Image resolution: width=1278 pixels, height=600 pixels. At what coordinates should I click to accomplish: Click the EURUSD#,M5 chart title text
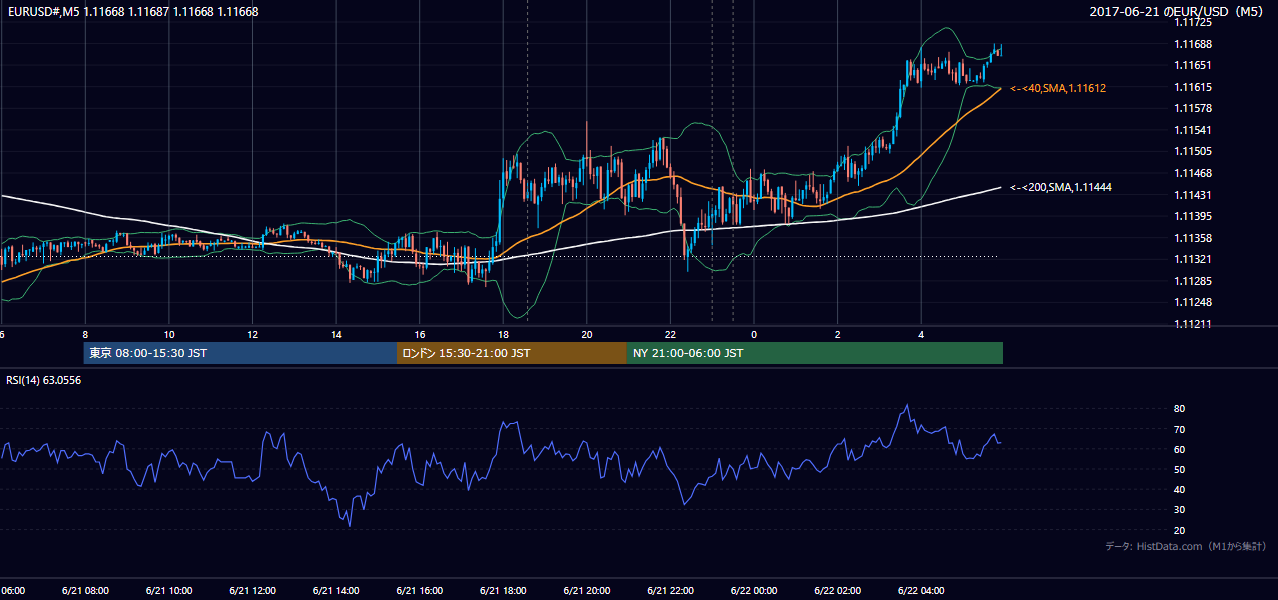[x=132, y=12]
